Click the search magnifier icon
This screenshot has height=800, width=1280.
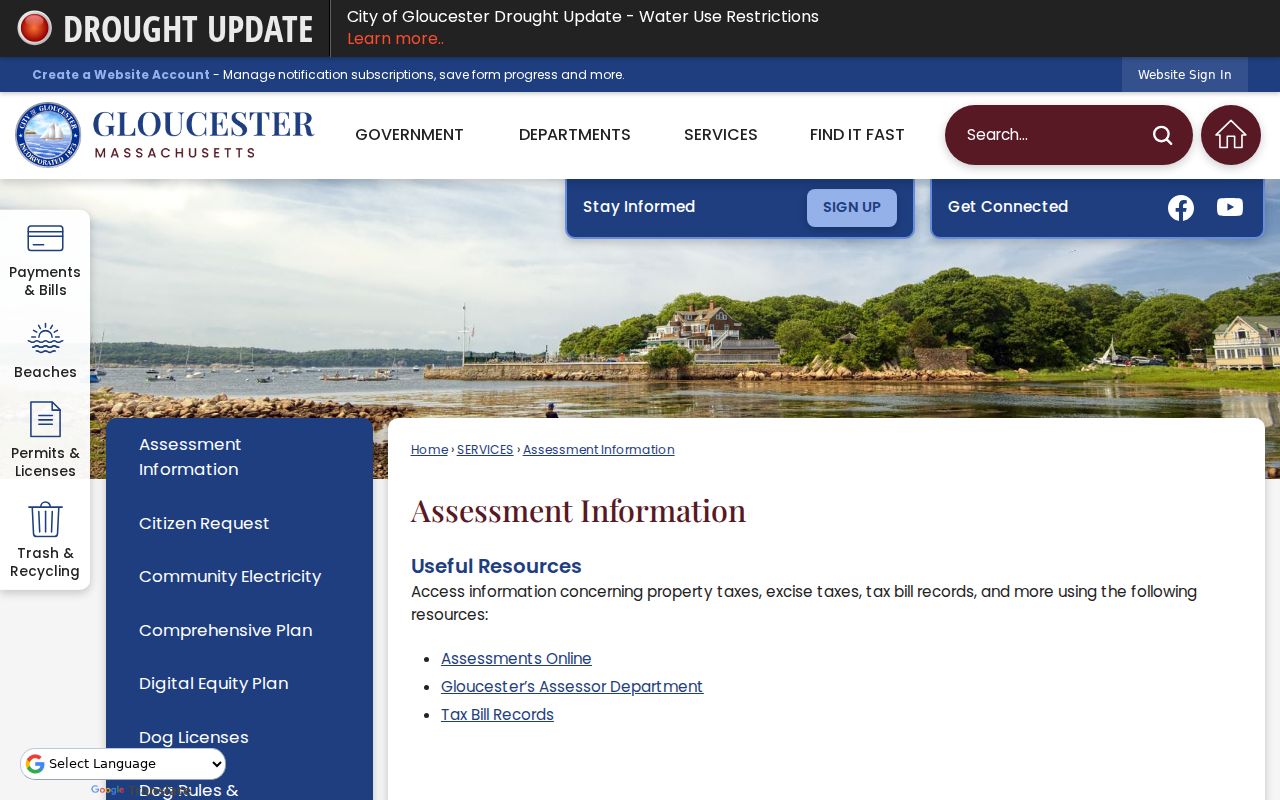coord(1162,135)
